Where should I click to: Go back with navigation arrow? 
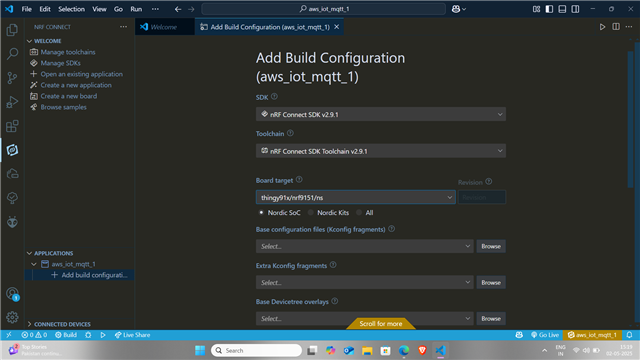click(178, 9)
